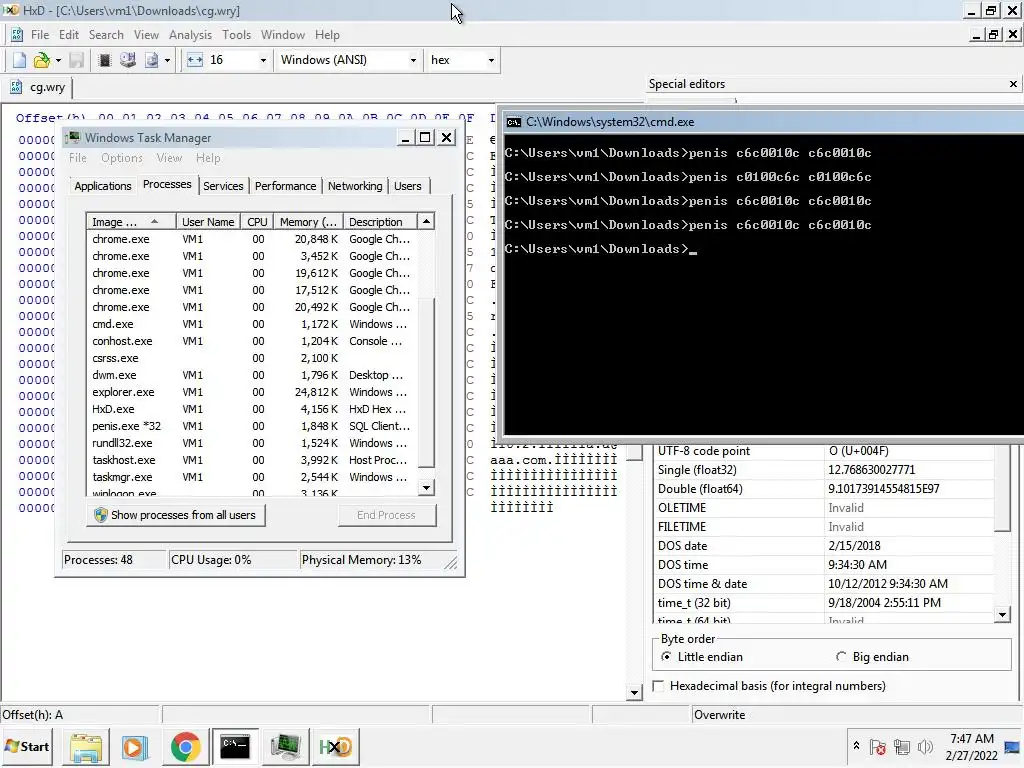Click the network tray icon
The image size is (1024, 768).
[902, 746]
